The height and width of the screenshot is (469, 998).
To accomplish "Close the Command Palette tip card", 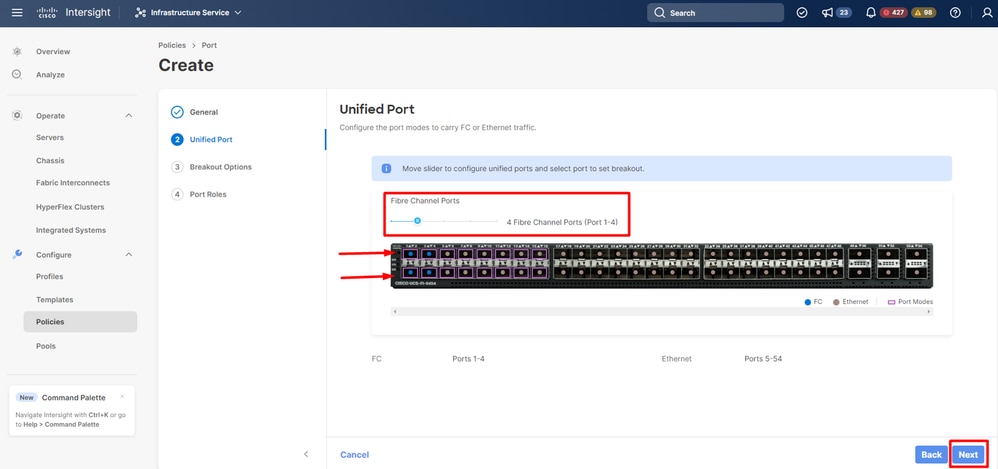I will (x=122, y=396).
